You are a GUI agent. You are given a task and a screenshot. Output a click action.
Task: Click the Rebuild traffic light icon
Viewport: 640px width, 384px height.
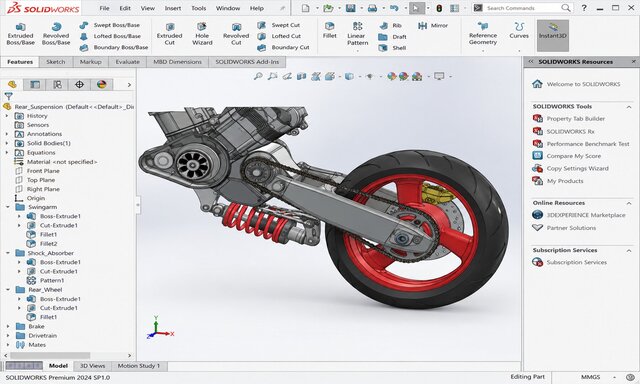coord(439,8)
